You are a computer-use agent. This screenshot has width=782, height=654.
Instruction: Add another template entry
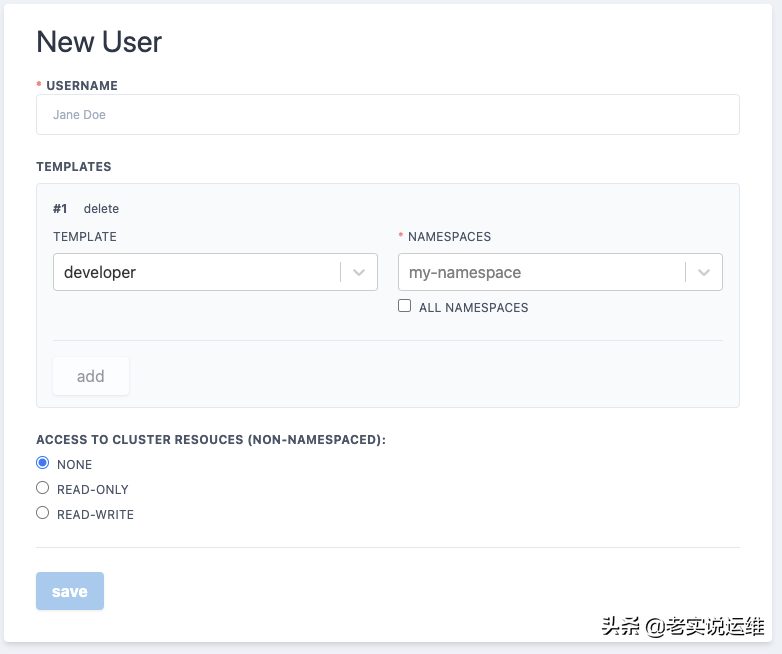point(91,376)
